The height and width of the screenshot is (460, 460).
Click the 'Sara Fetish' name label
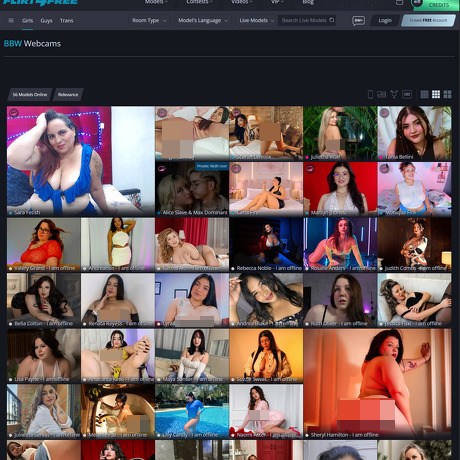pyautogui.click(x=27, y=212)
